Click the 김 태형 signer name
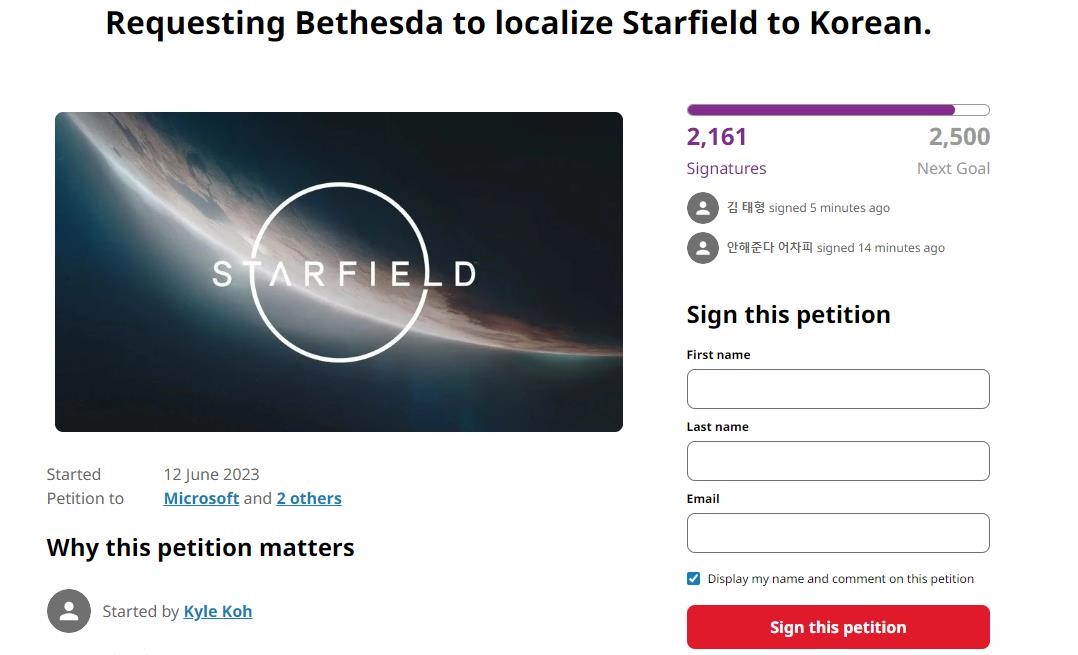This screenshot has height=655, width=1078. 746,208
